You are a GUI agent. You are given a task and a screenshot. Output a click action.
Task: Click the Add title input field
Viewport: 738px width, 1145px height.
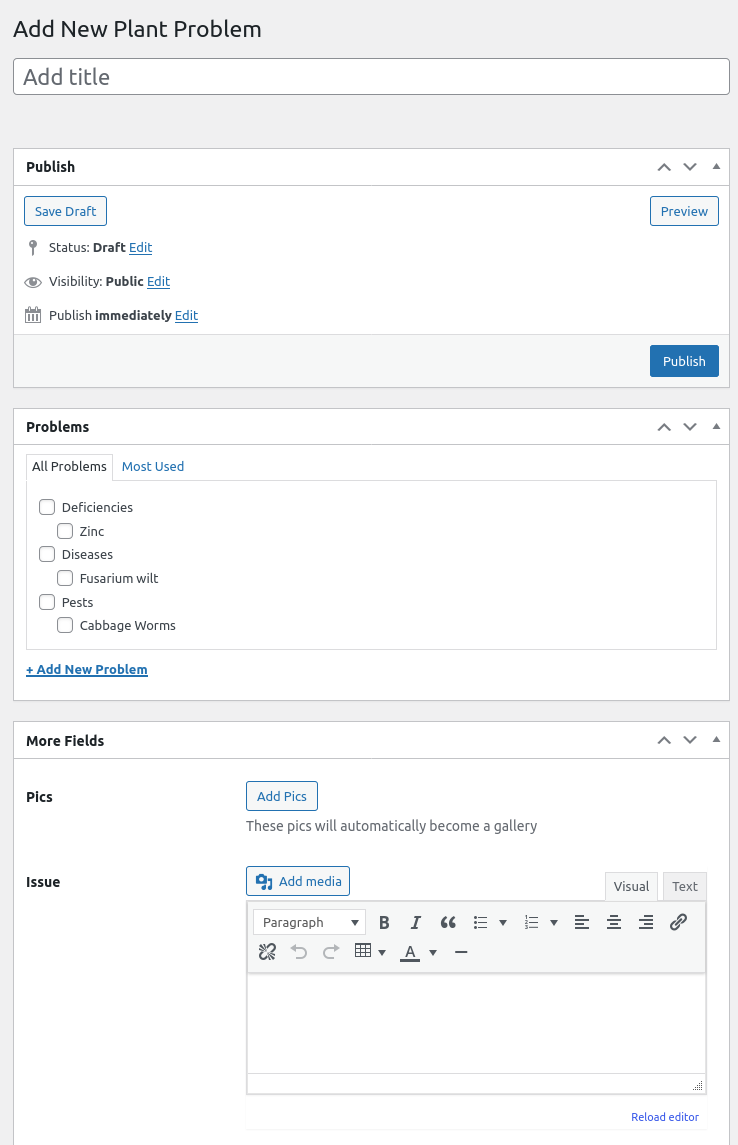tap(371, 77)
